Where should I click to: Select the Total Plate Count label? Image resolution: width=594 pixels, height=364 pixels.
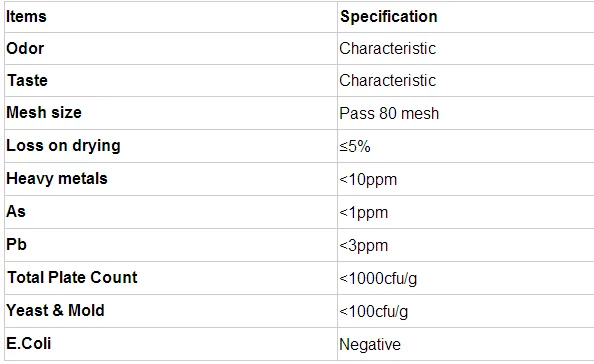coord(72,277)
